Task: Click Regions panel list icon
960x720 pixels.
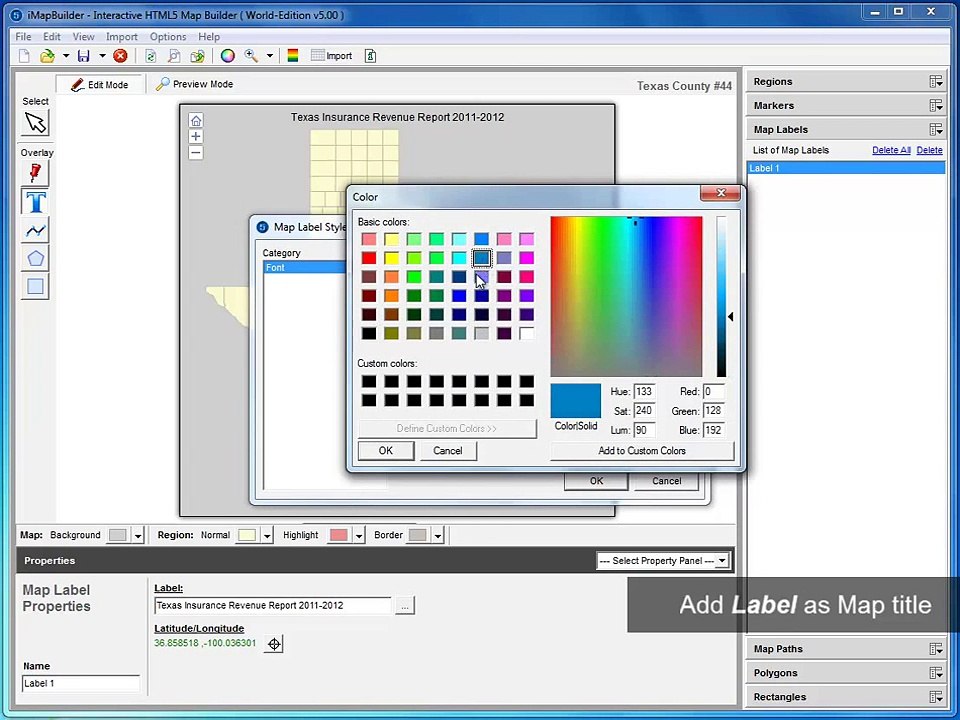Action: [936, 81]
